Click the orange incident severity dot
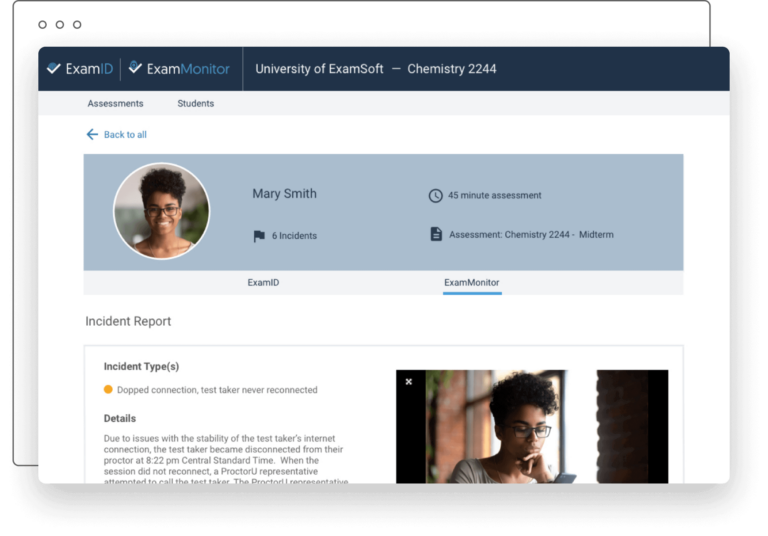This screenshot has width=768, height=536. [108, 390]
